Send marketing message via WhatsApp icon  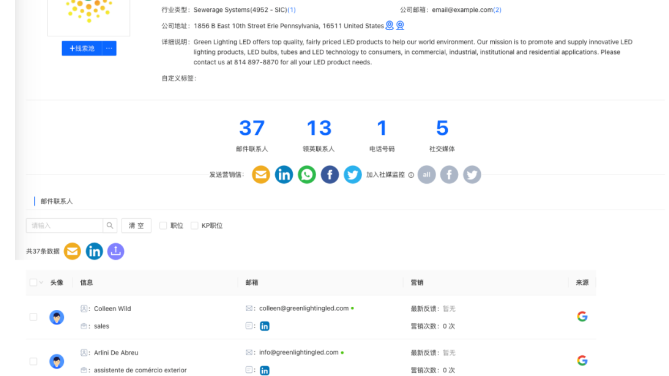307,175
